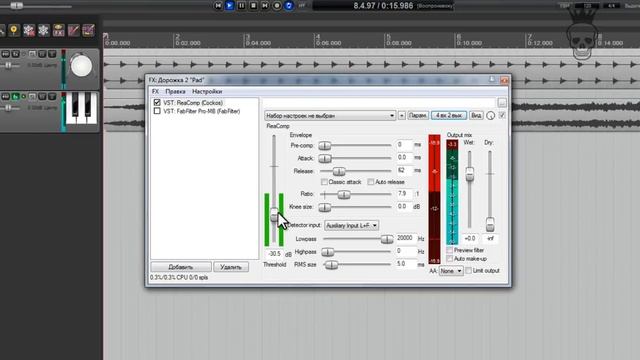Uncheck the VST: ReaComp (Cockos) checkbox
Viewport: 640px width, 360px height.
tap(157, 102)
